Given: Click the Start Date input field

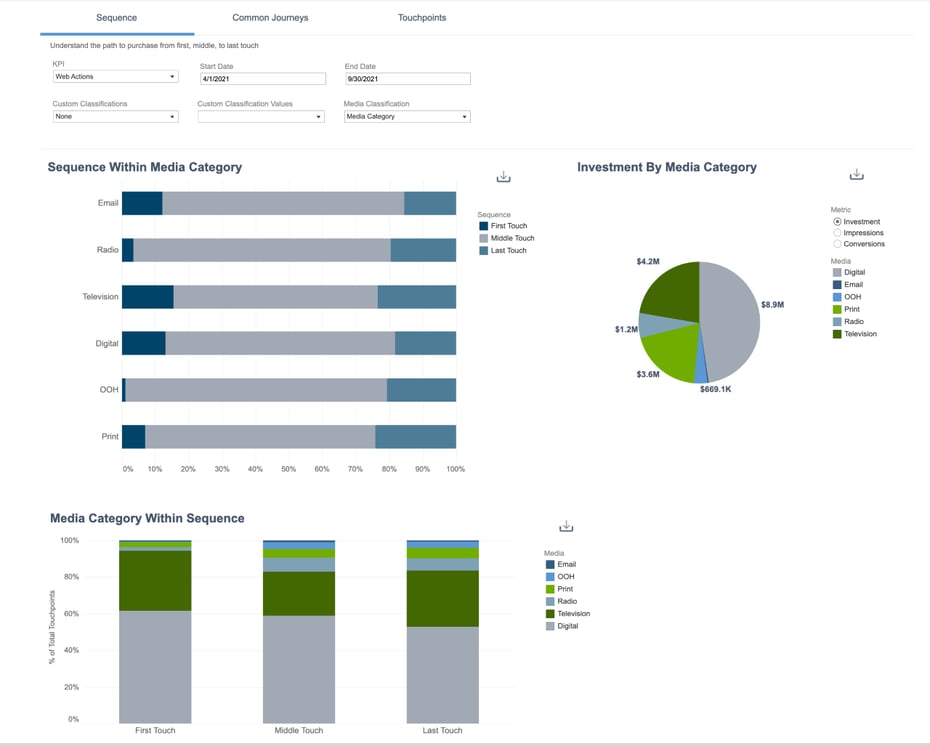Looking at the screenshot, I should pyautogui.click(x=262, y=79).
